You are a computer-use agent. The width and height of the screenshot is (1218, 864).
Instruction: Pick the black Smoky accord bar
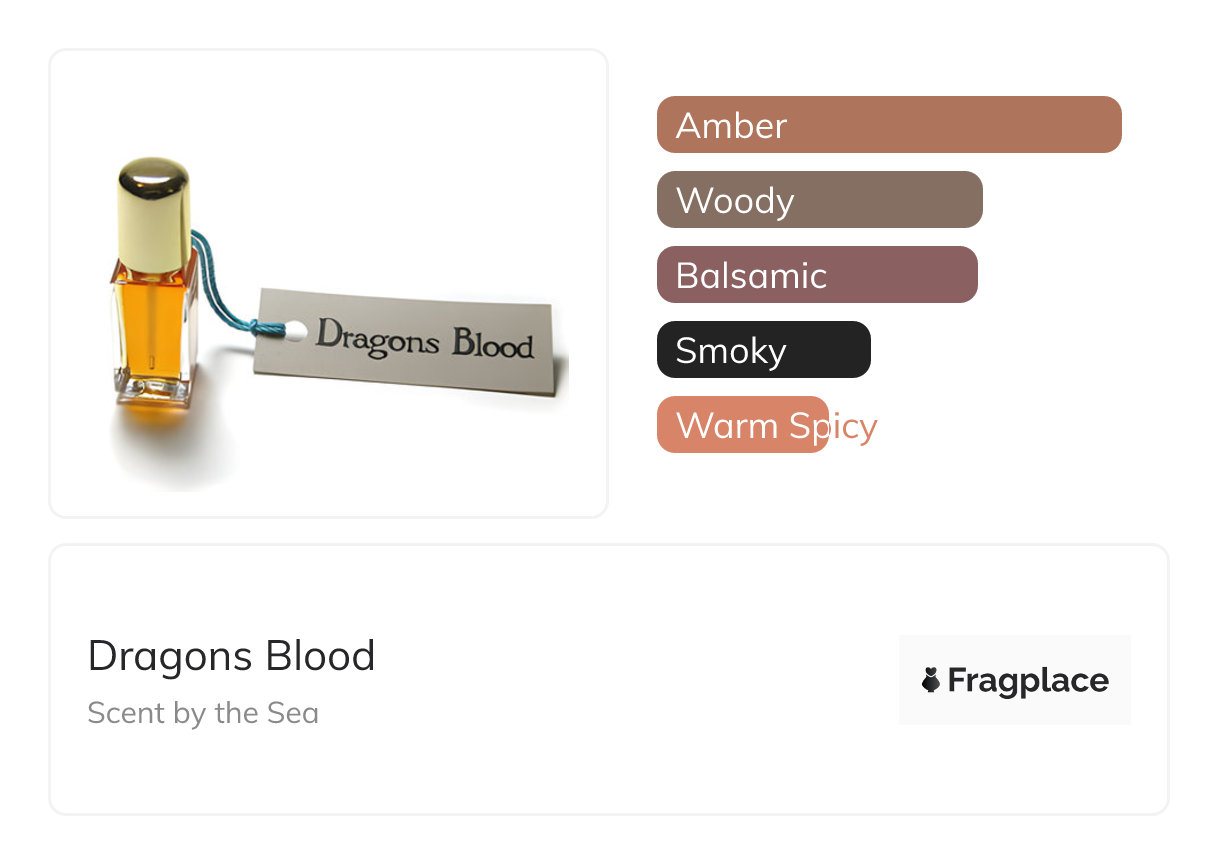coord(763,350)
